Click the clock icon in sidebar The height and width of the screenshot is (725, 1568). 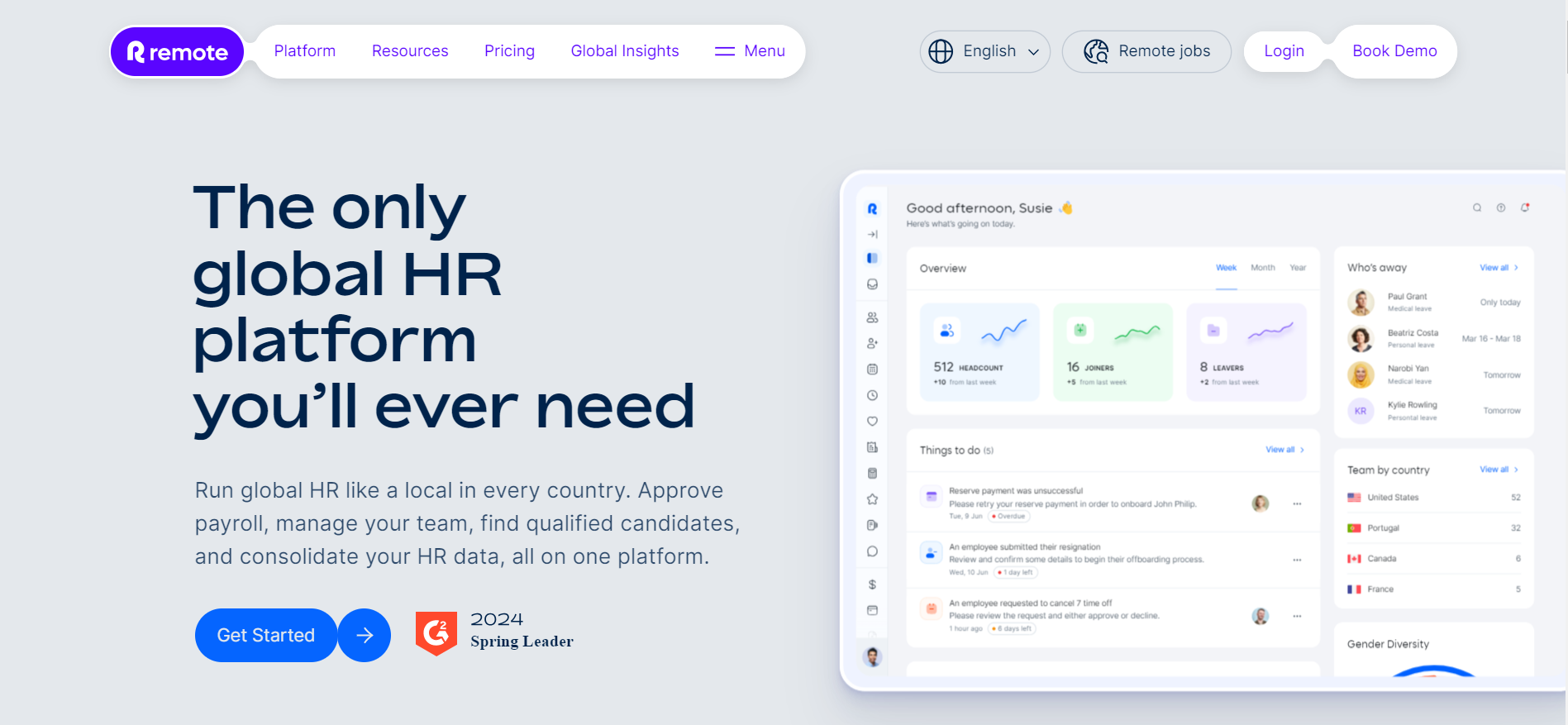pyautogui.click(x=872, y=395)
